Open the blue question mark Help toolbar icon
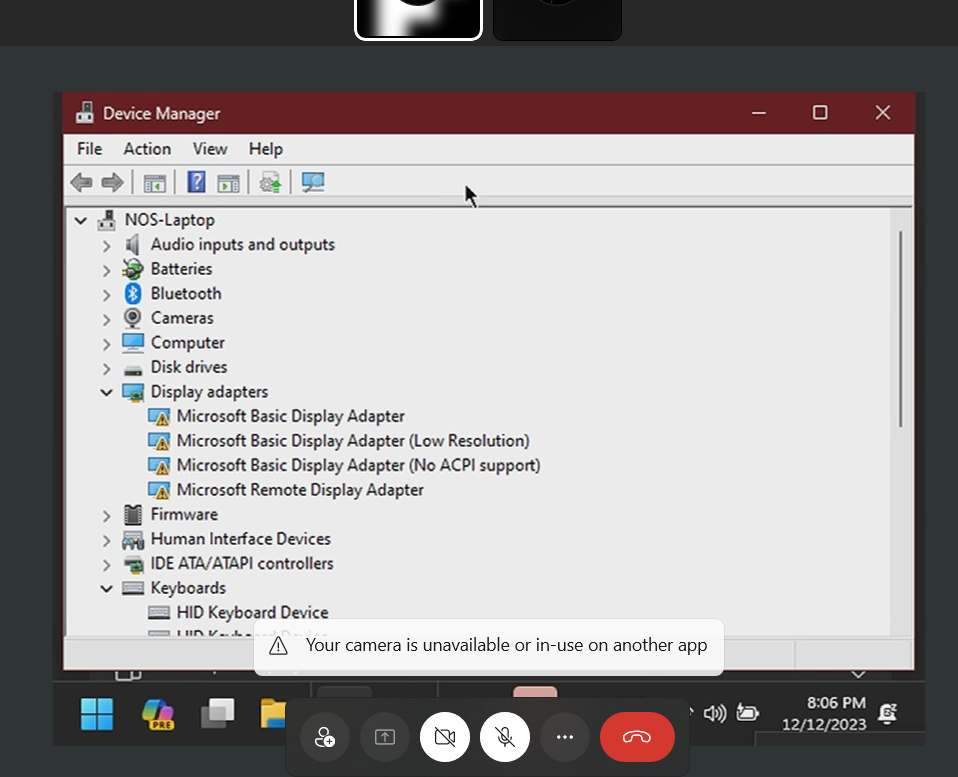This screenshot has height=777, width=958. [x=196, y=182]
